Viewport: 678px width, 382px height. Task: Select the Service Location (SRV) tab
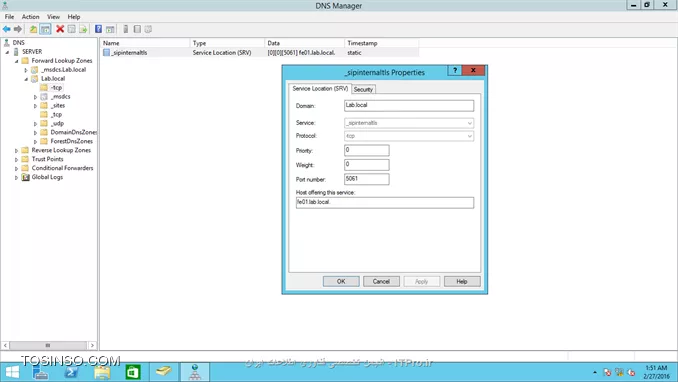point(320,88)
